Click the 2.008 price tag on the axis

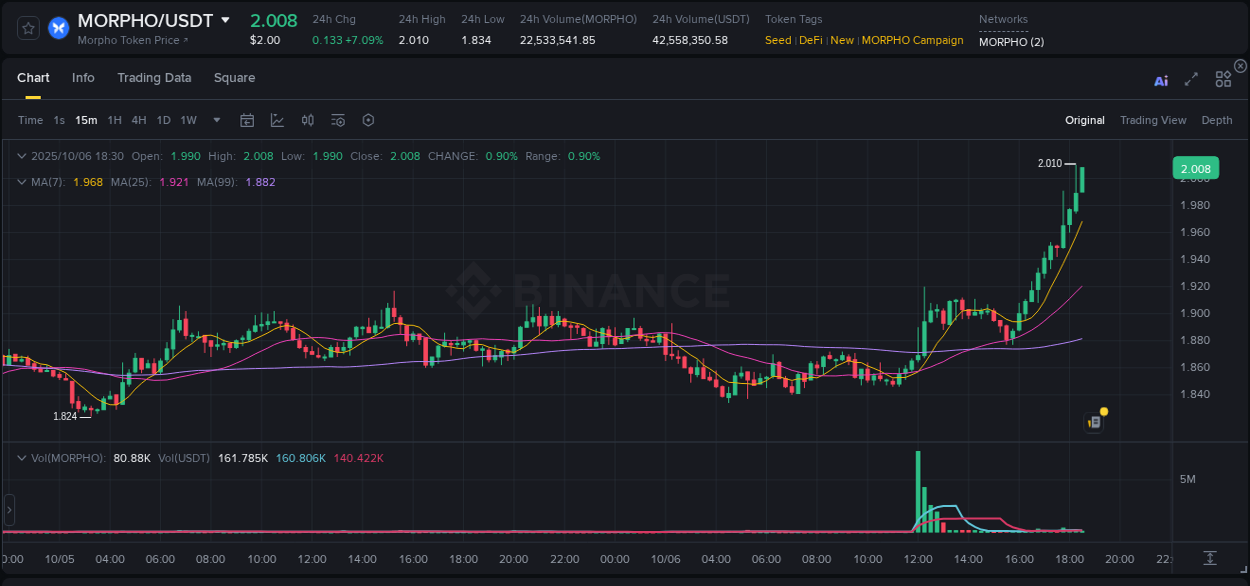[1196, 168]
